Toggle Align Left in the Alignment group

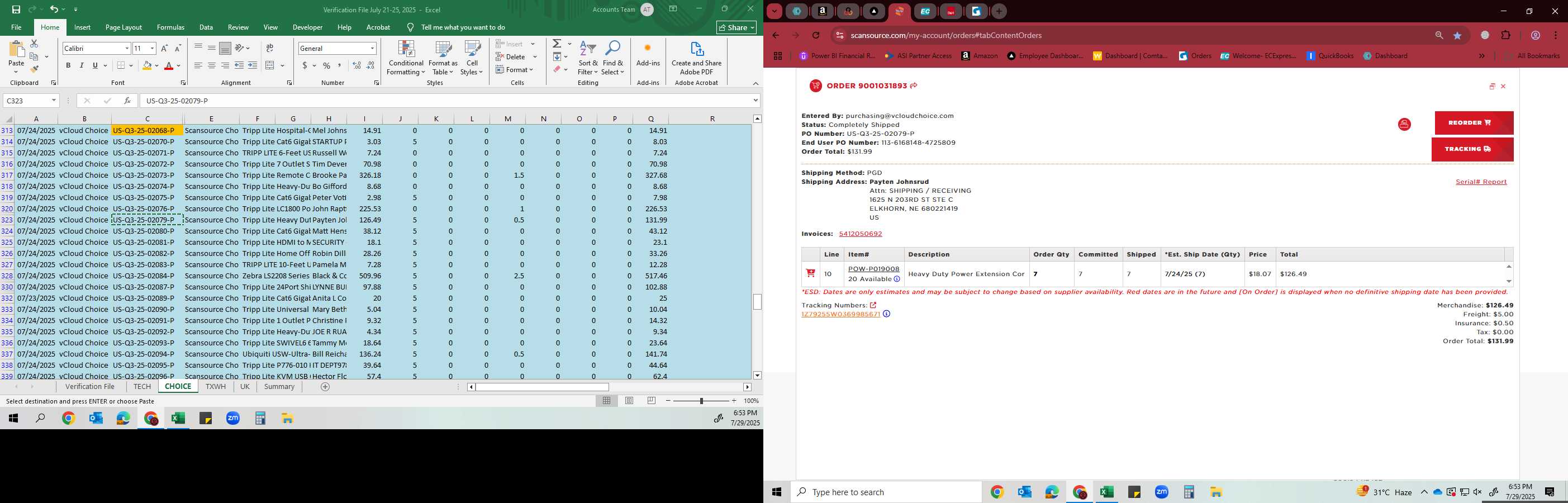(x=198, y=66)
